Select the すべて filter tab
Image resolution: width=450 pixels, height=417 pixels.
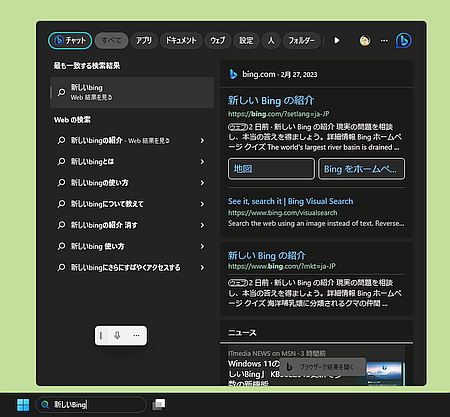point(111,41)
